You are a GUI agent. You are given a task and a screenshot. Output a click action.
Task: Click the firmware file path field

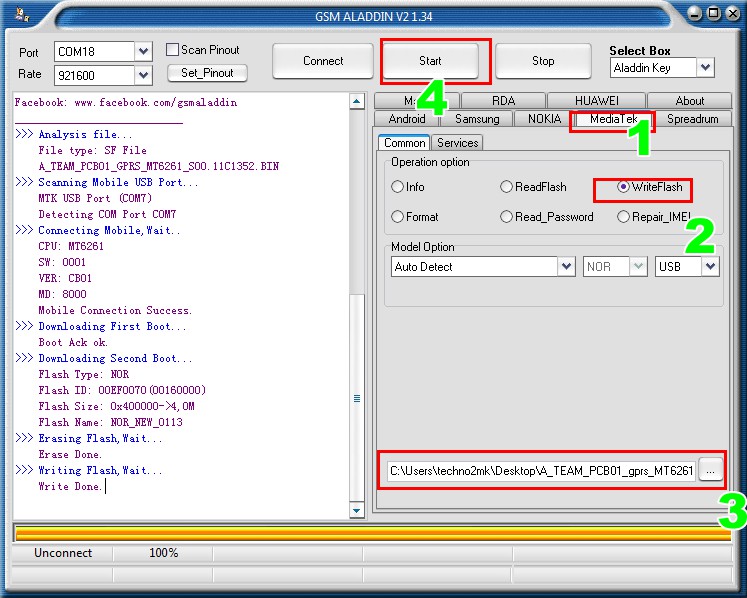pyautogui.click(x=540, y=470)
